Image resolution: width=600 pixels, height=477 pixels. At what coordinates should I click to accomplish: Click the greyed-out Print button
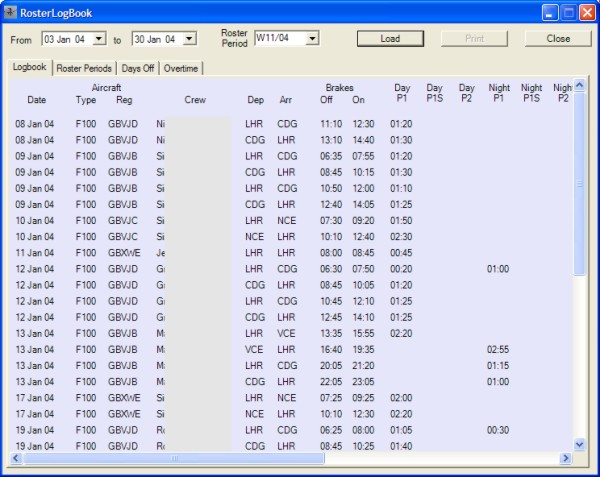coord(474,39)
